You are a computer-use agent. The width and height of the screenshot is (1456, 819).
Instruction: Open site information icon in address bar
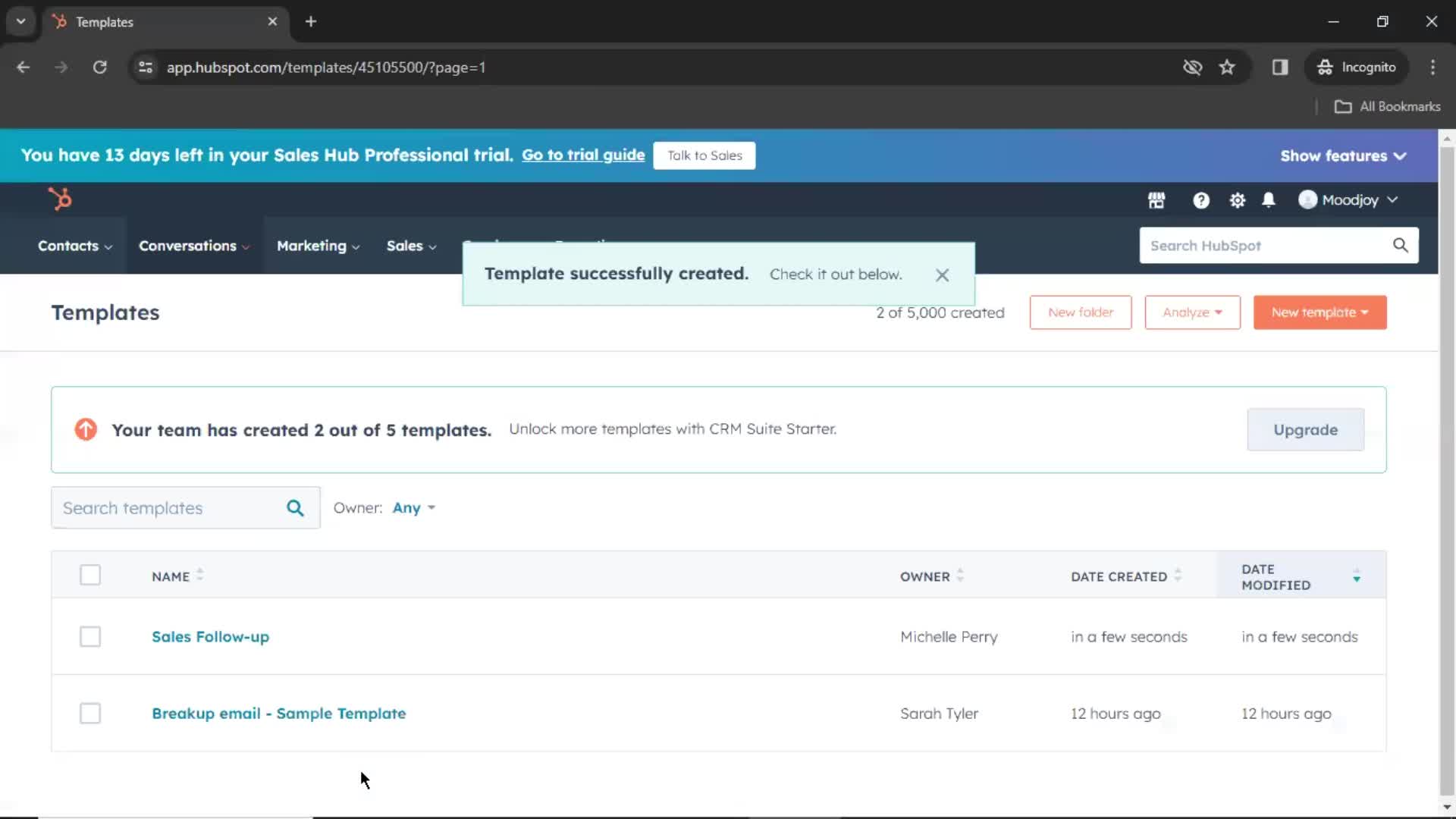pos(146,67)
